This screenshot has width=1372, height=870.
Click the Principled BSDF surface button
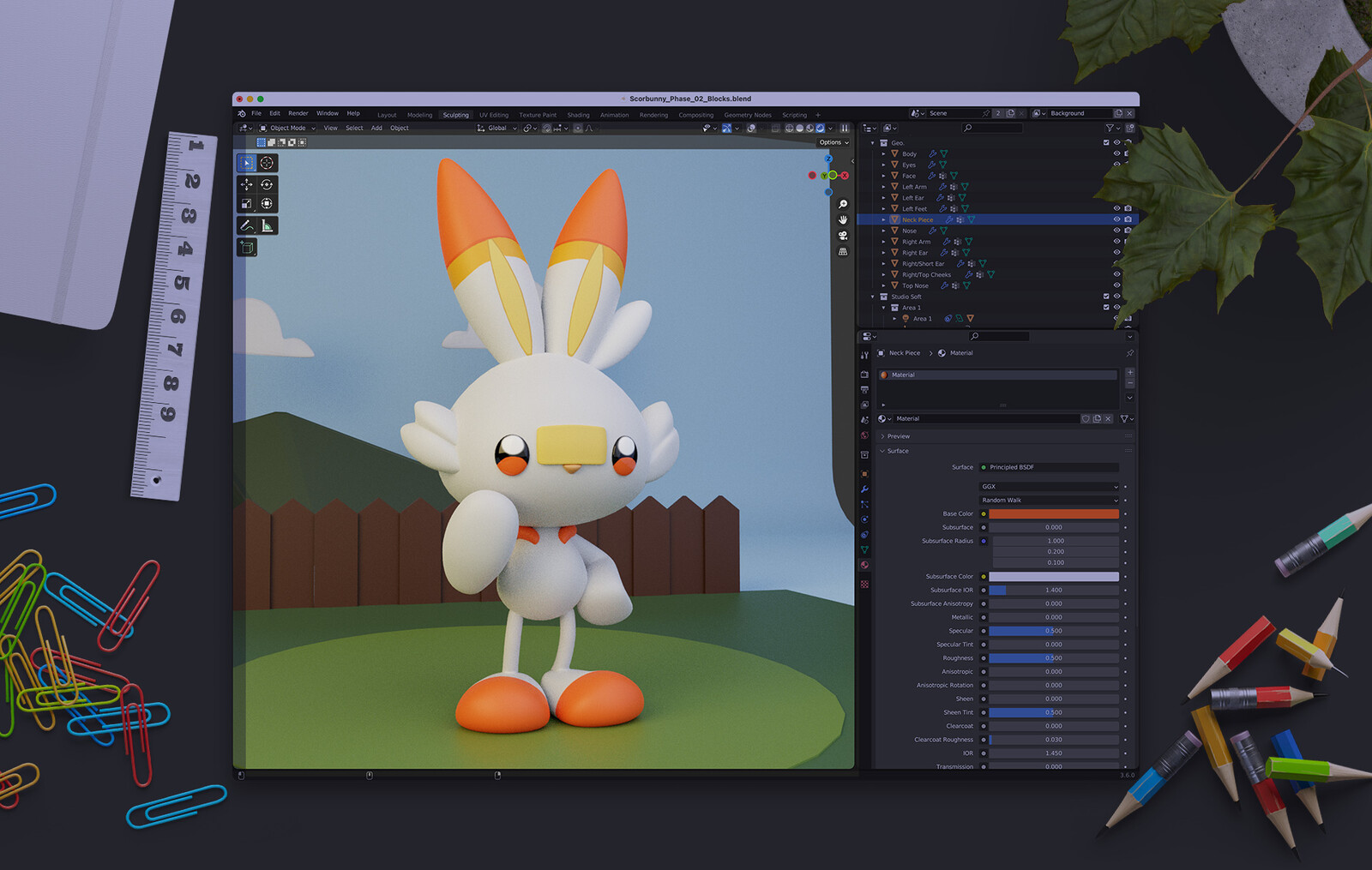1050,467
